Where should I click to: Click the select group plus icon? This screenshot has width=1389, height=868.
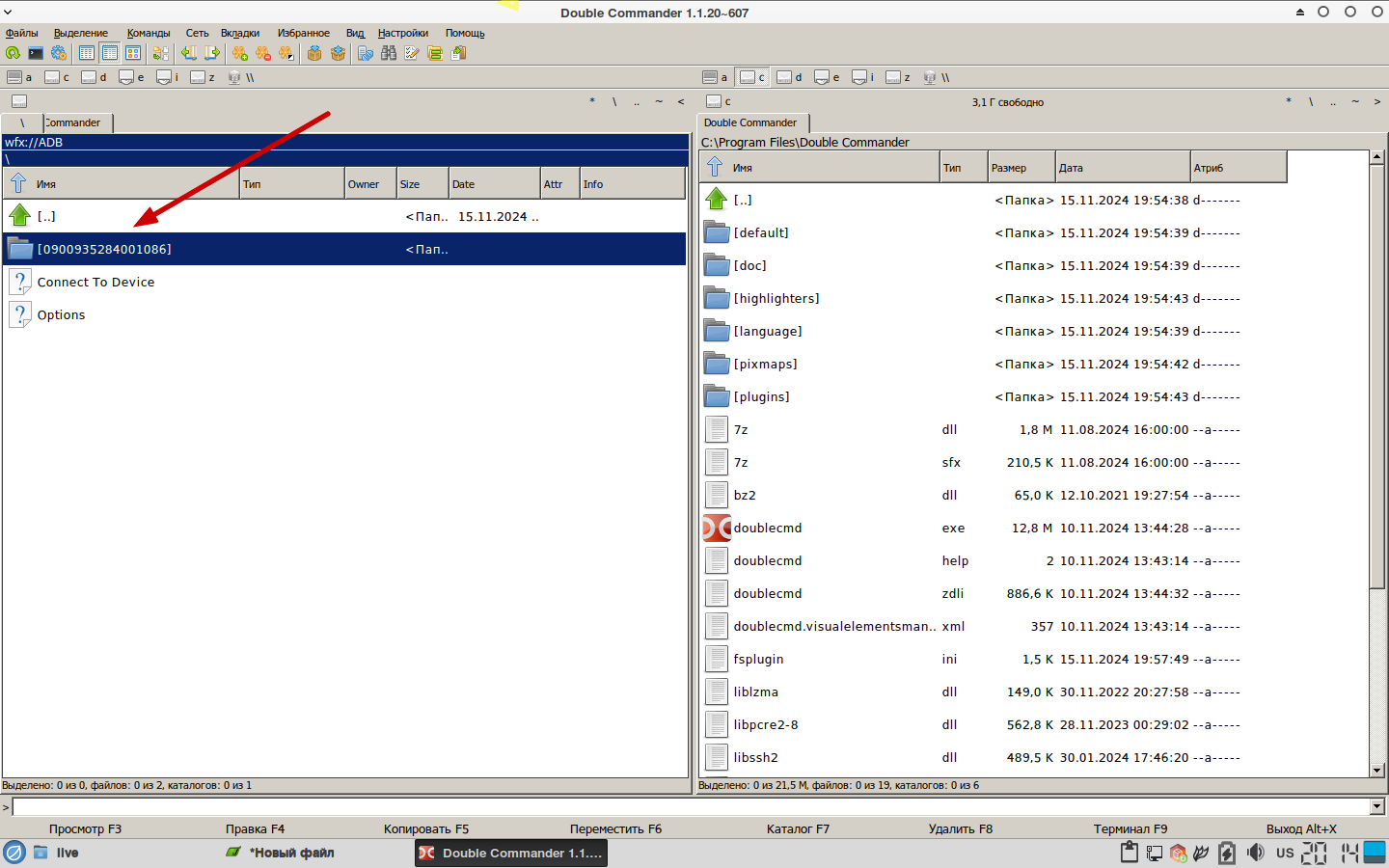click(x=240, y=53)
